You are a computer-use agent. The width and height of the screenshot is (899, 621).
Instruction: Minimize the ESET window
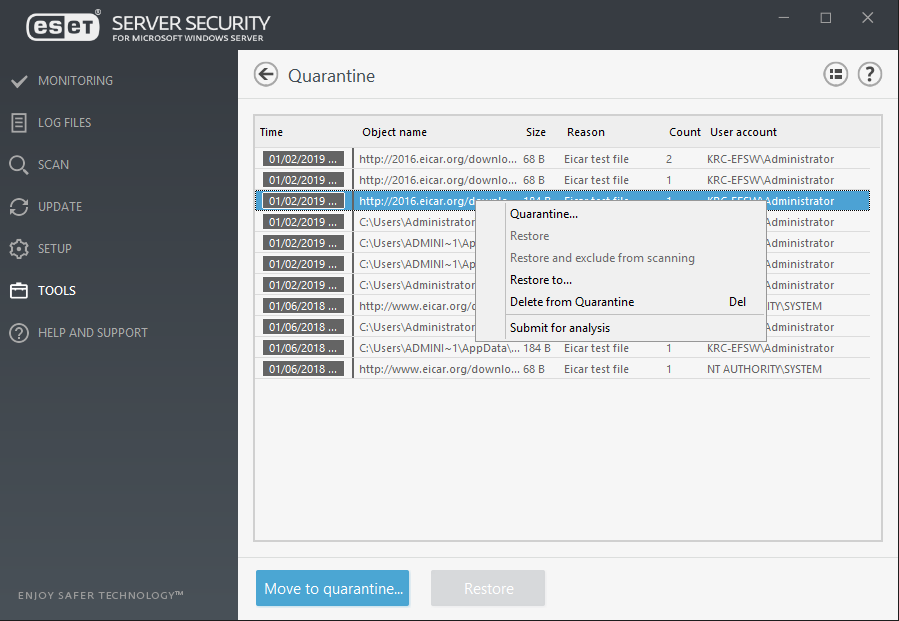tap(784, 18)
